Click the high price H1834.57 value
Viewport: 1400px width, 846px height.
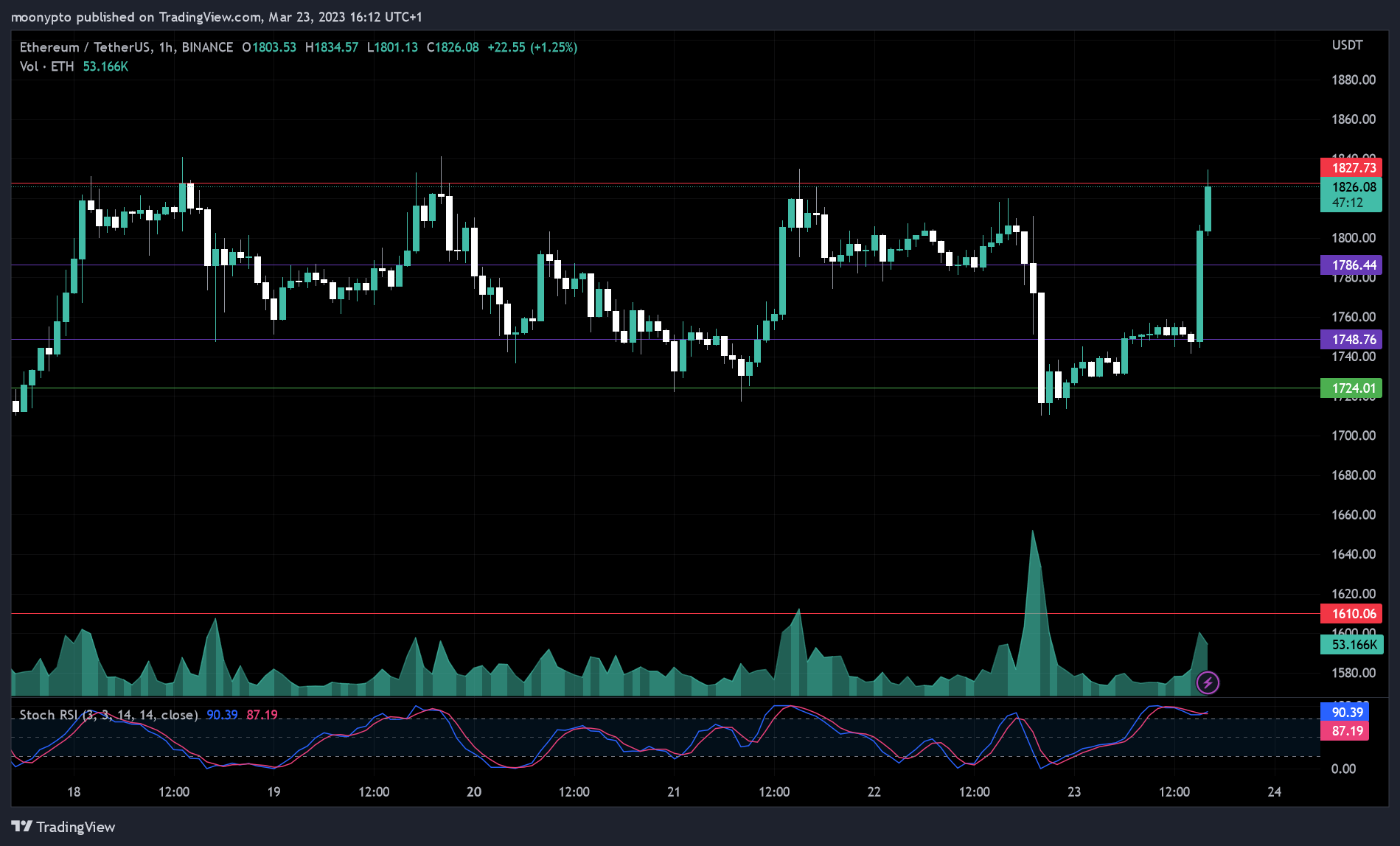[x=332, y=47]
